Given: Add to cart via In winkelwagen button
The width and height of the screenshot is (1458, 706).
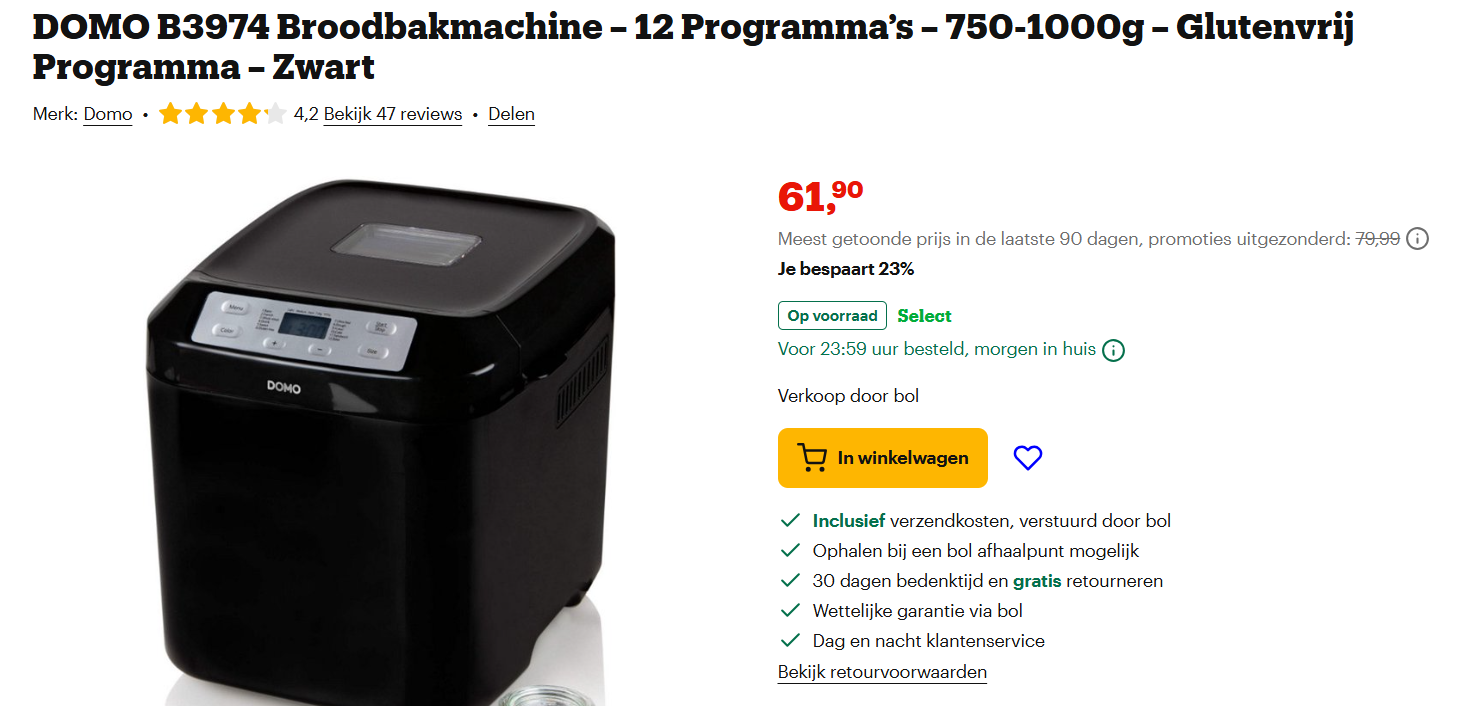Looking at the screenshot, I should pos(883,458).
